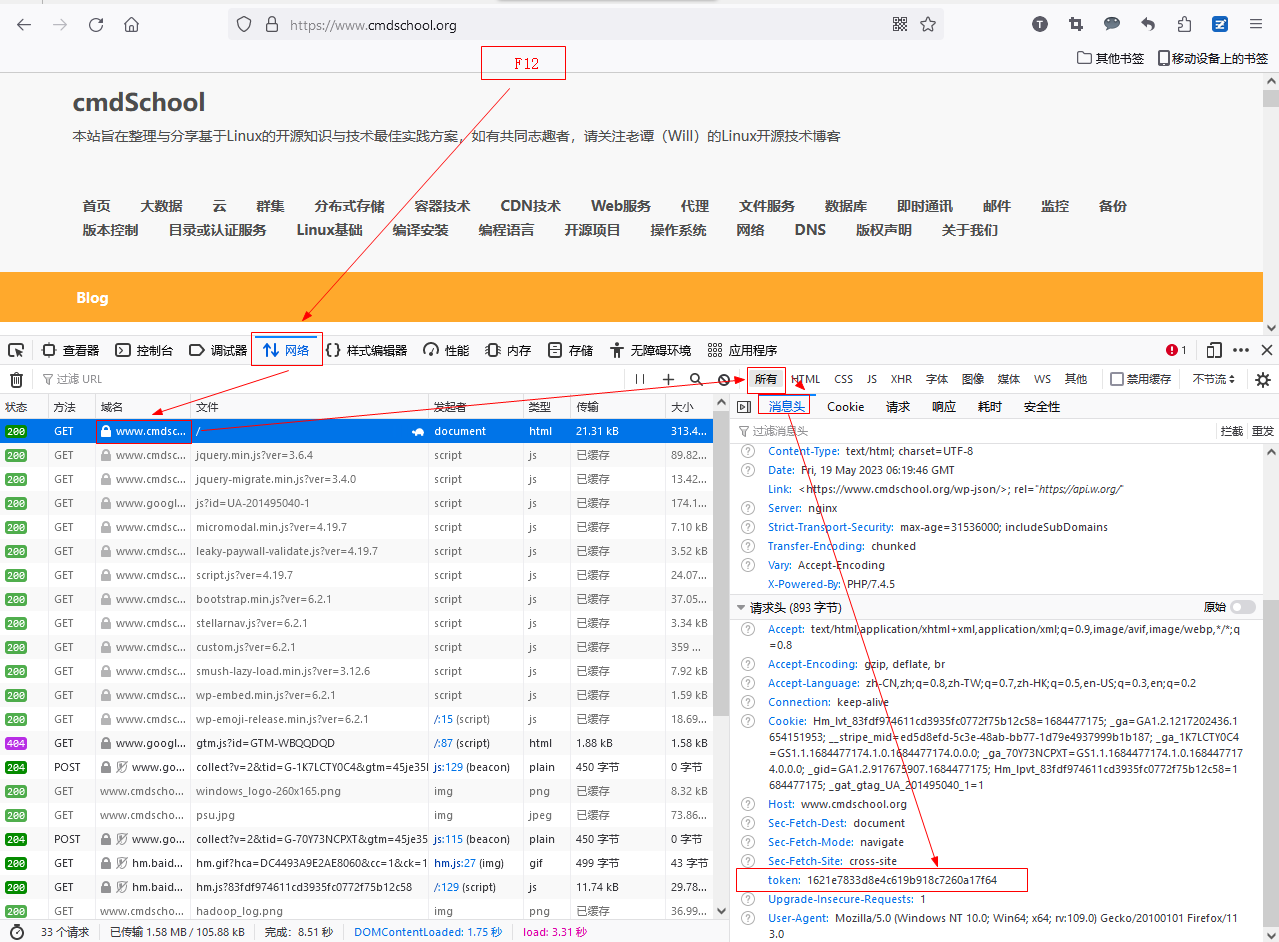The height and width of the screenshot is (942, 1279).
Task: Open the 大数据 navigation link
Action: [161, 206]
